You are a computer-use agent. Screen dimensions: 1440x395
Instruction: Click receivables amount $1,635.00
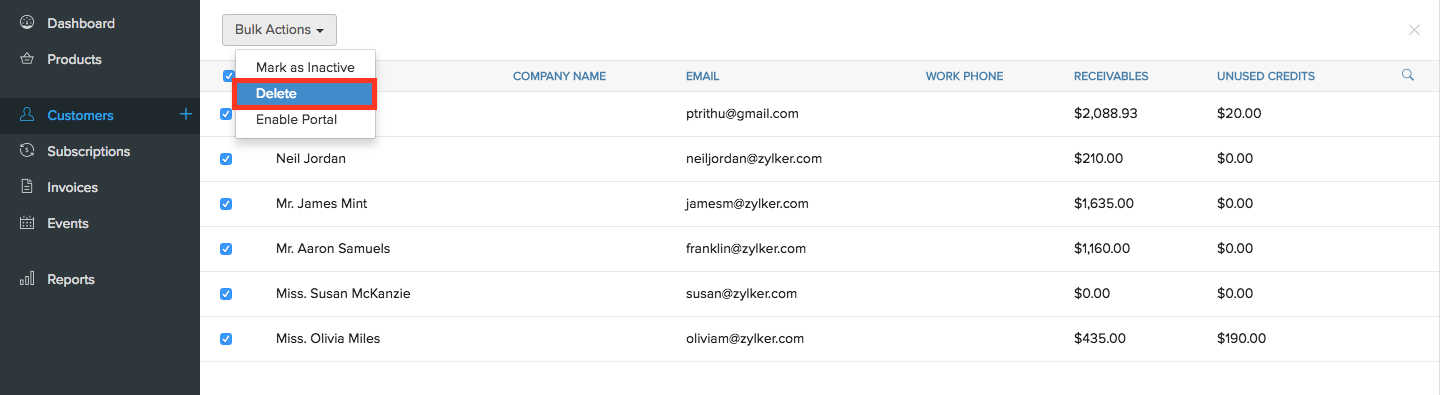(x=1104, y=203)
